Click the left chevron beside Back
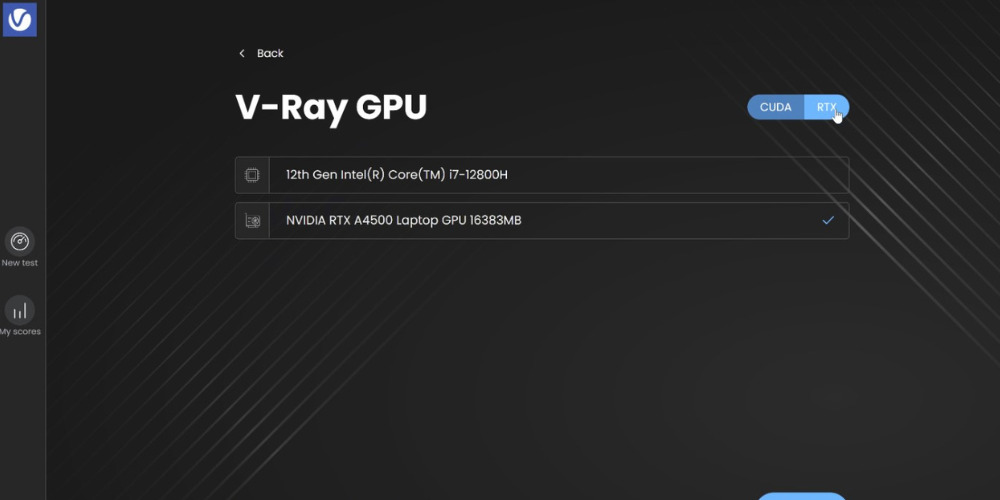Image resolution: width=1000 pixels, height=500 pixels. coord(242,53)
